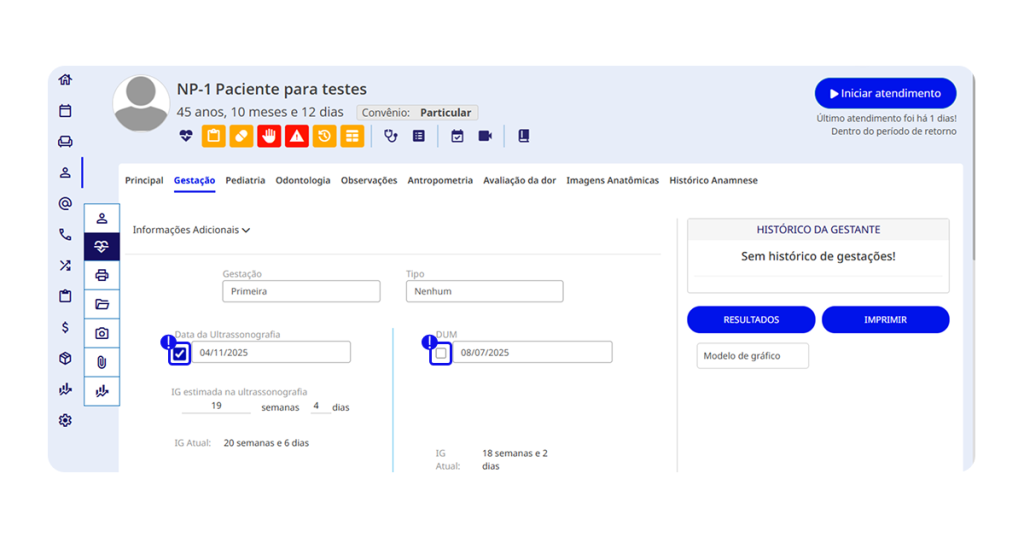Open the Gestação dropdown showing Primeira
This screenshot has height=538, width=1024.
tap(301, 292)
